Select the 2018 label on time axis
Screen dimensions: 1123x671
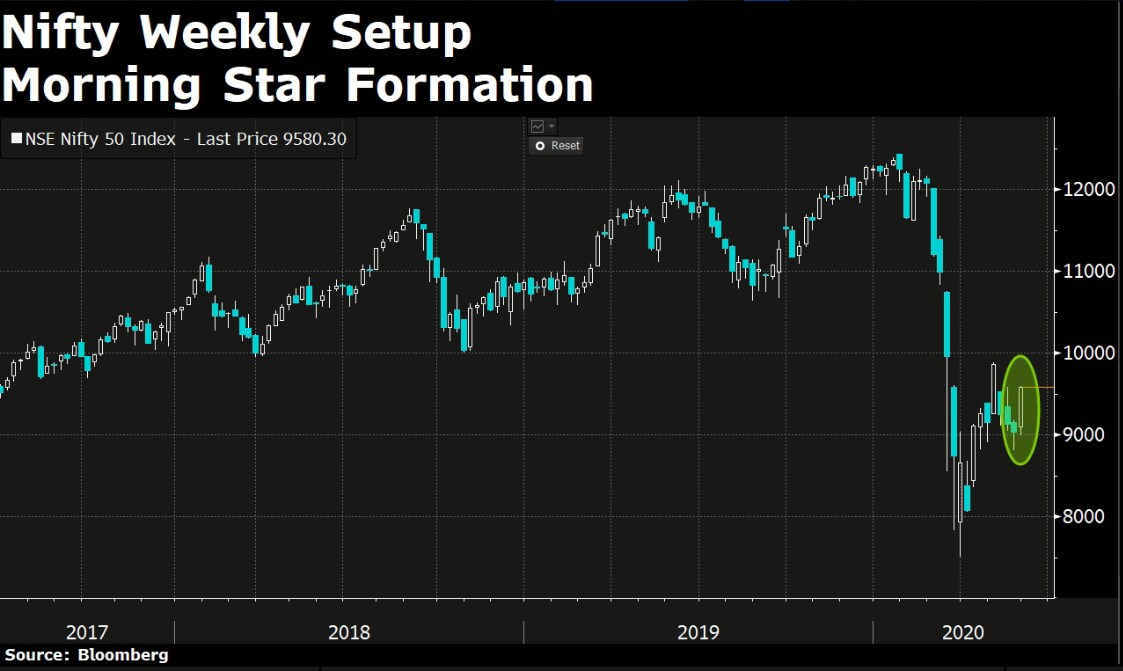[348, 632]
